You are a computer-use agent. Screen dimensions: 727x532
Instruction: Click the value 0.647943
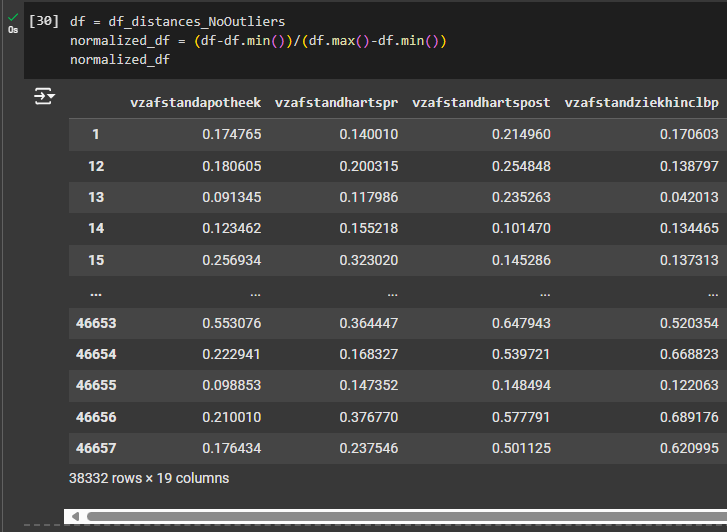pyautogui.click(x=521, y=323)
